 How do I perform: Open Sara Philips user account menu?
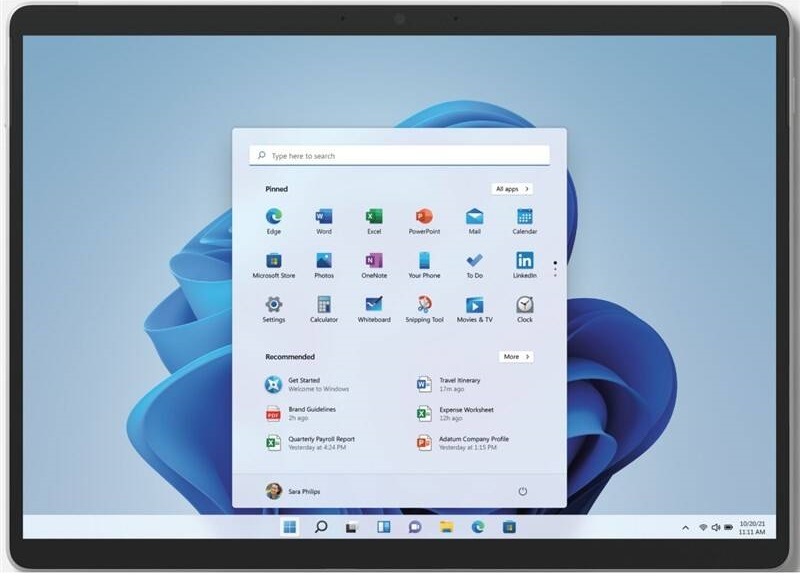(x=293, y=491)
